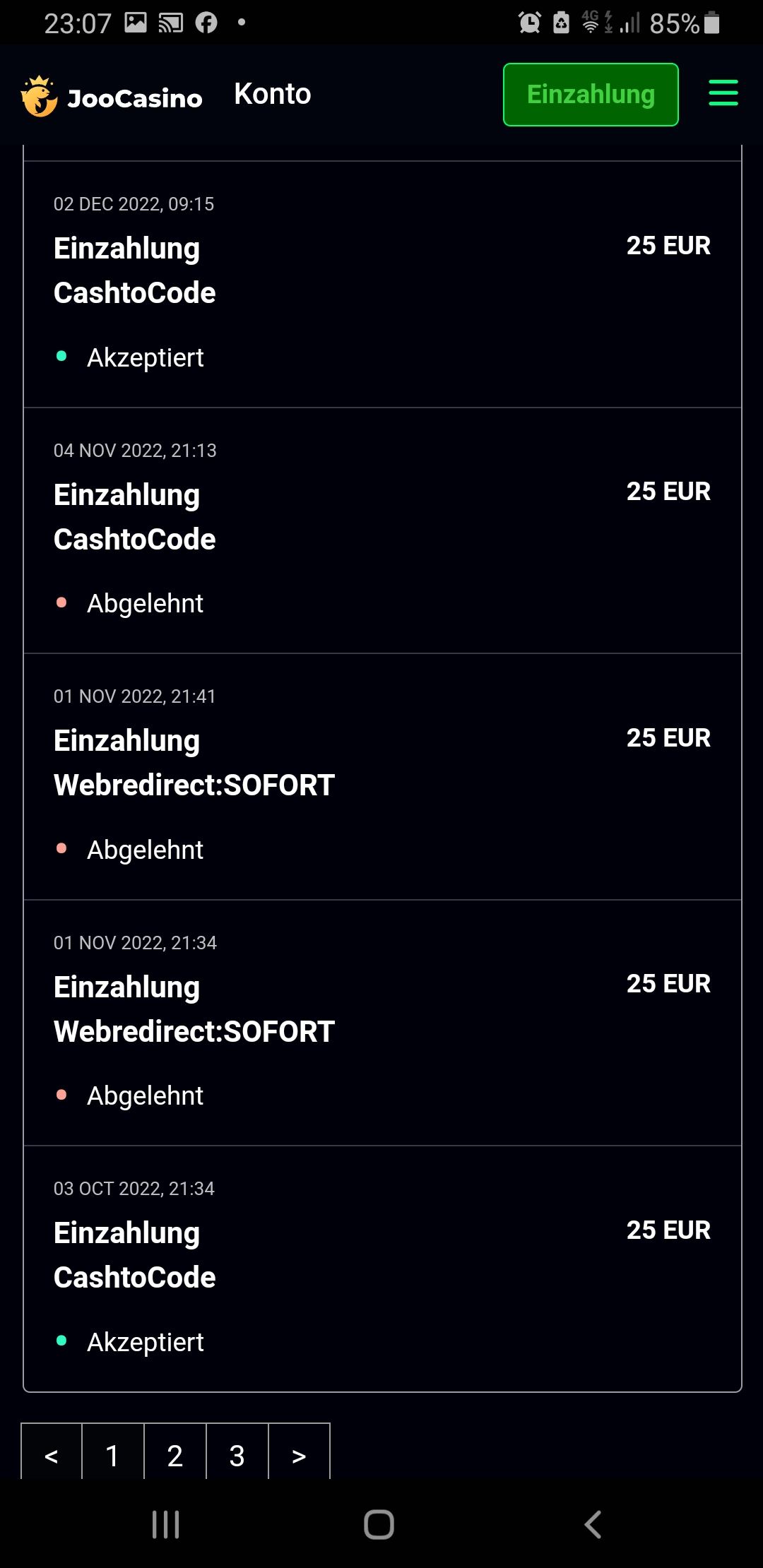Screen dimensions: 763x1568
Task: Click next page arrow in pagination
Action: [x=299, y=1455]
